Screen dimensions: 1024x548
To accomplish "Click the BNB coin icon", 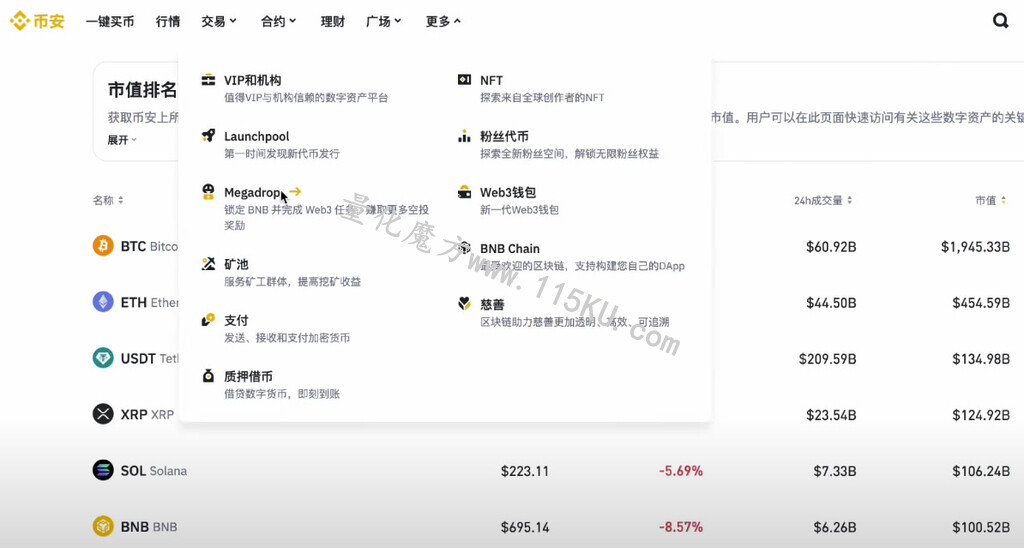I will click(103, 526).
